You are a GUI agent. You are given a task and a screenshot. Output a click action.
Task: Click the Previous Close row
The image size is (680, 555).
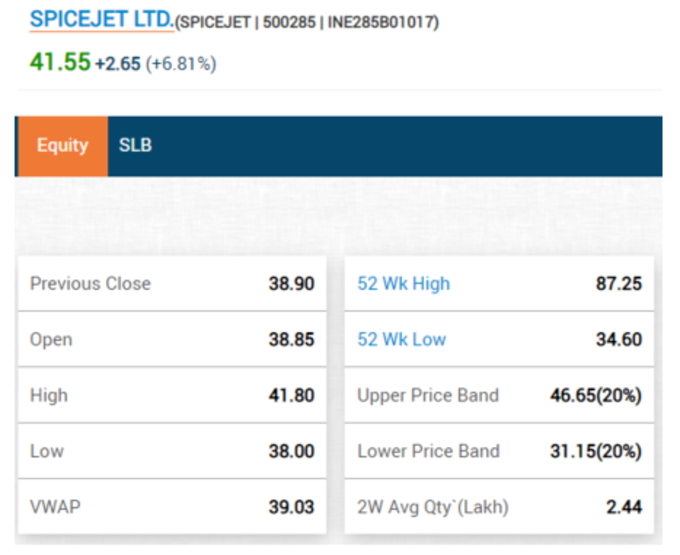[x=172, y=284]
